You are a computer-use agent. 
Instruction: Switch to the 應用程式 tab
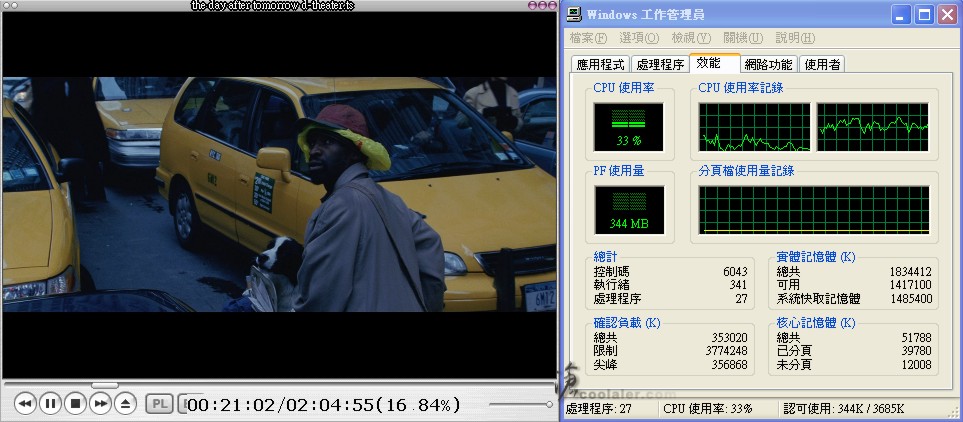(x=600, y=64)
